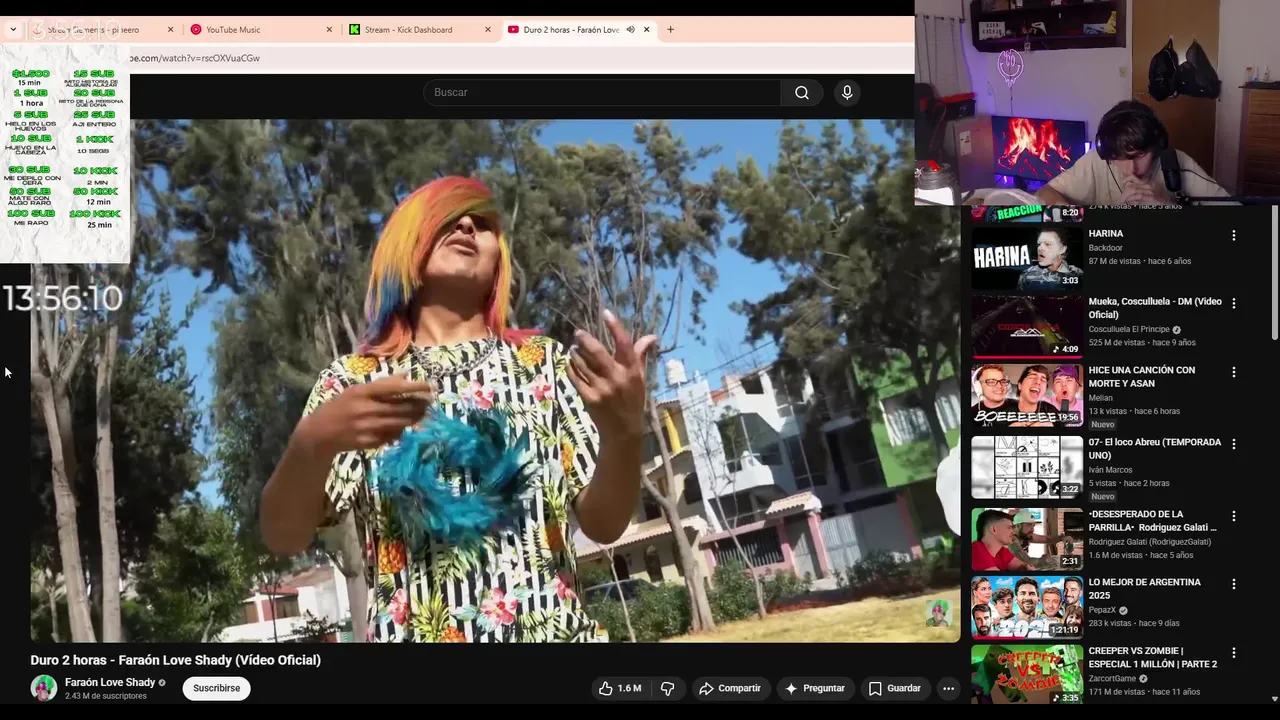
Task: Open a new browser tab with plus
Action: [x=670, y=30]
